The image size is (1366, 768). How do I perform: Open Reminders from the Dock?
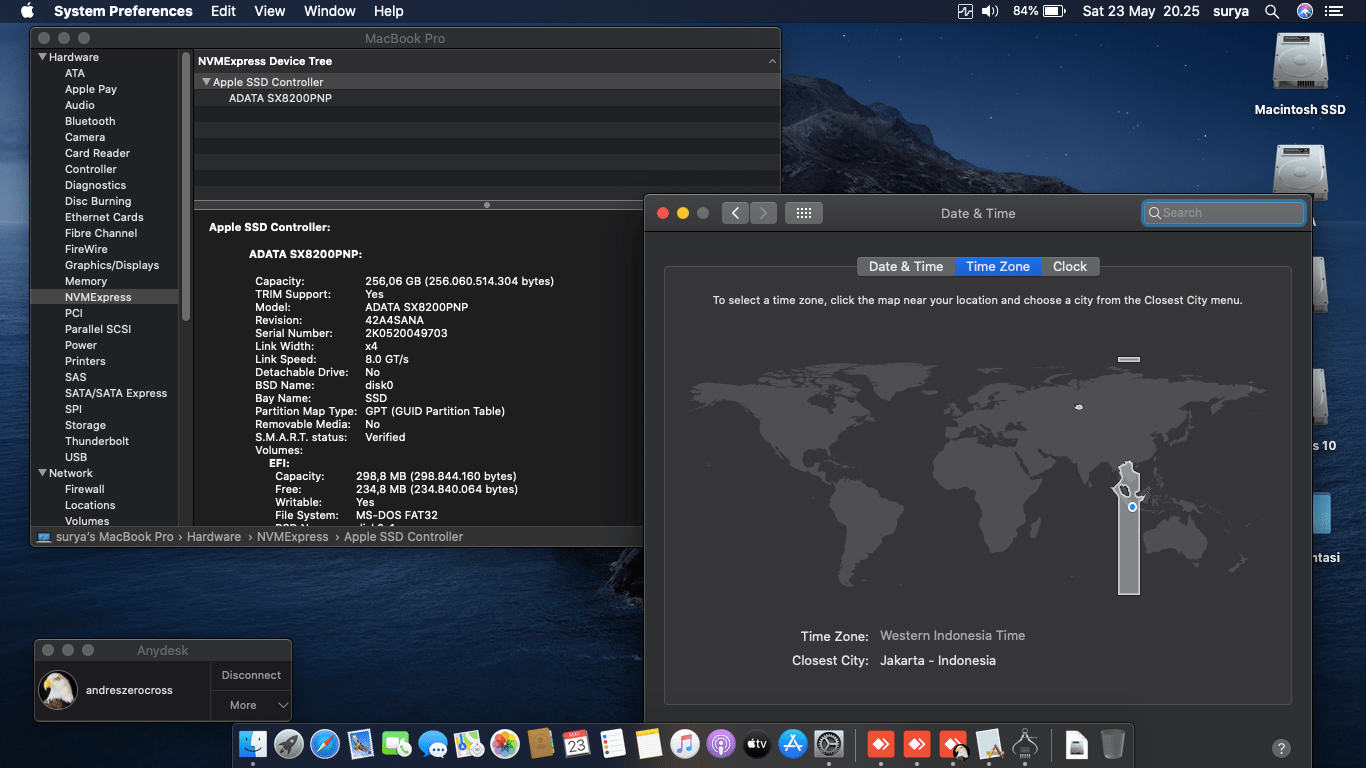(613, 743)
